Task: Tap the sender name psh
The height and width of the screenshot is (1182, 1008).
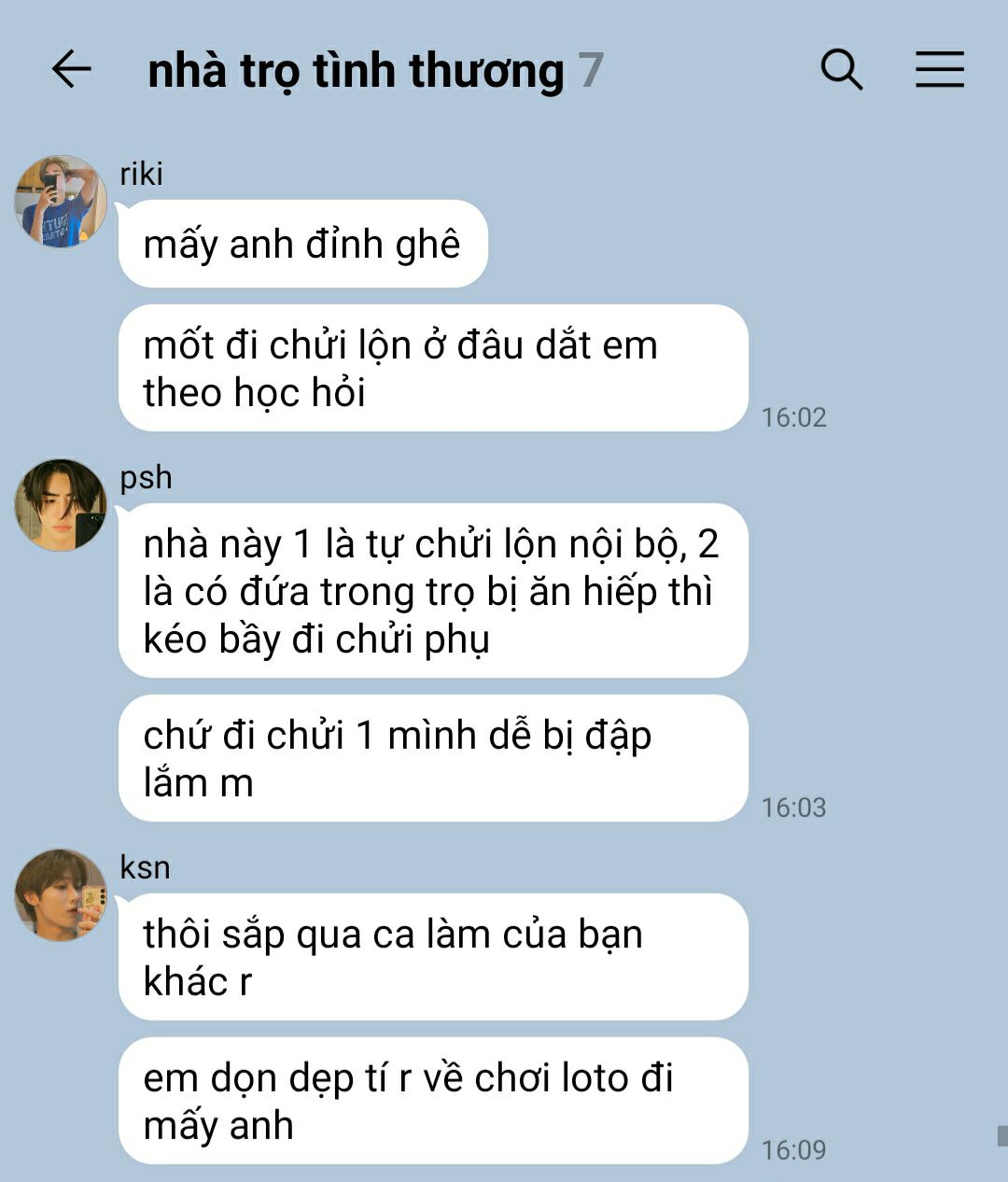Action: click(x=147, y=478)
